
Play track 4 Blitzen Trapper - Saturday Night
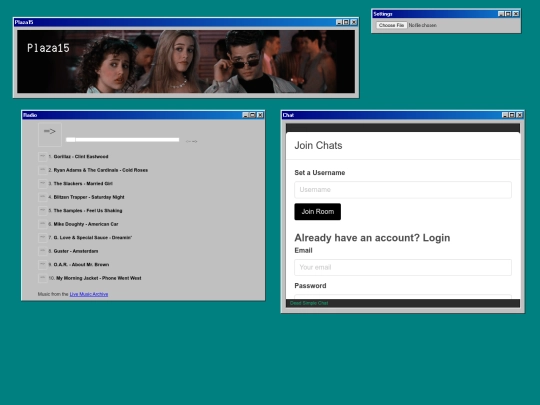pos(43,197)
